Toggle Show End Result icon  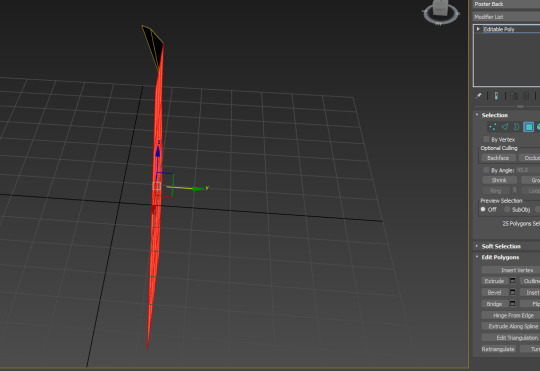coord(496,96)
